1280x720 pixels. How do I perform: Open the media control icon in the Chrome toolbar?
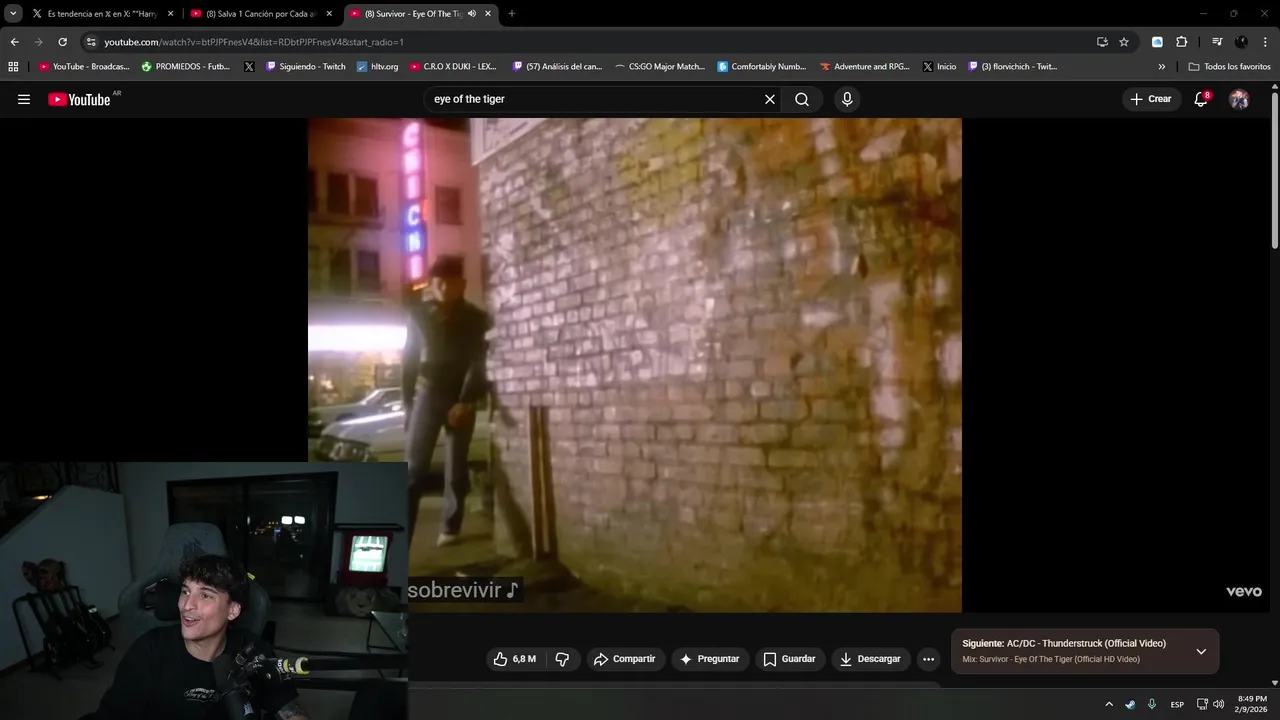click(1217, 42)
